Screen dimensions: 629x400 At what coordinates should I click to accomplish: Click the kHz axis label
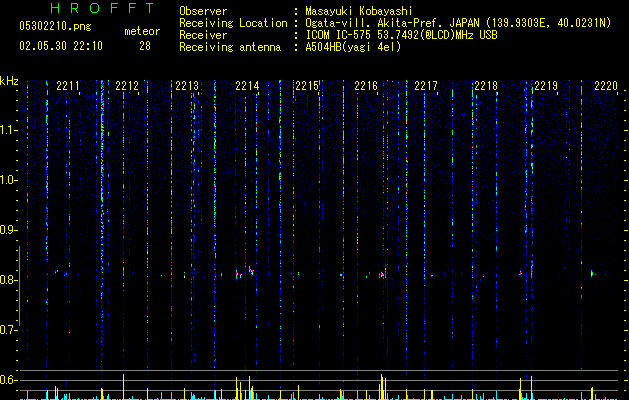(x=9, y=81)
